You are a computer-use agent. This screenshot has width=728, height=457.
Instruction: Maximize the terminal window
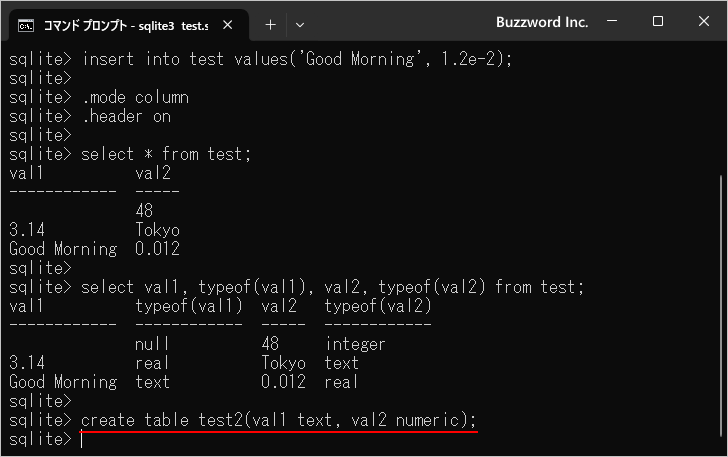657,21
